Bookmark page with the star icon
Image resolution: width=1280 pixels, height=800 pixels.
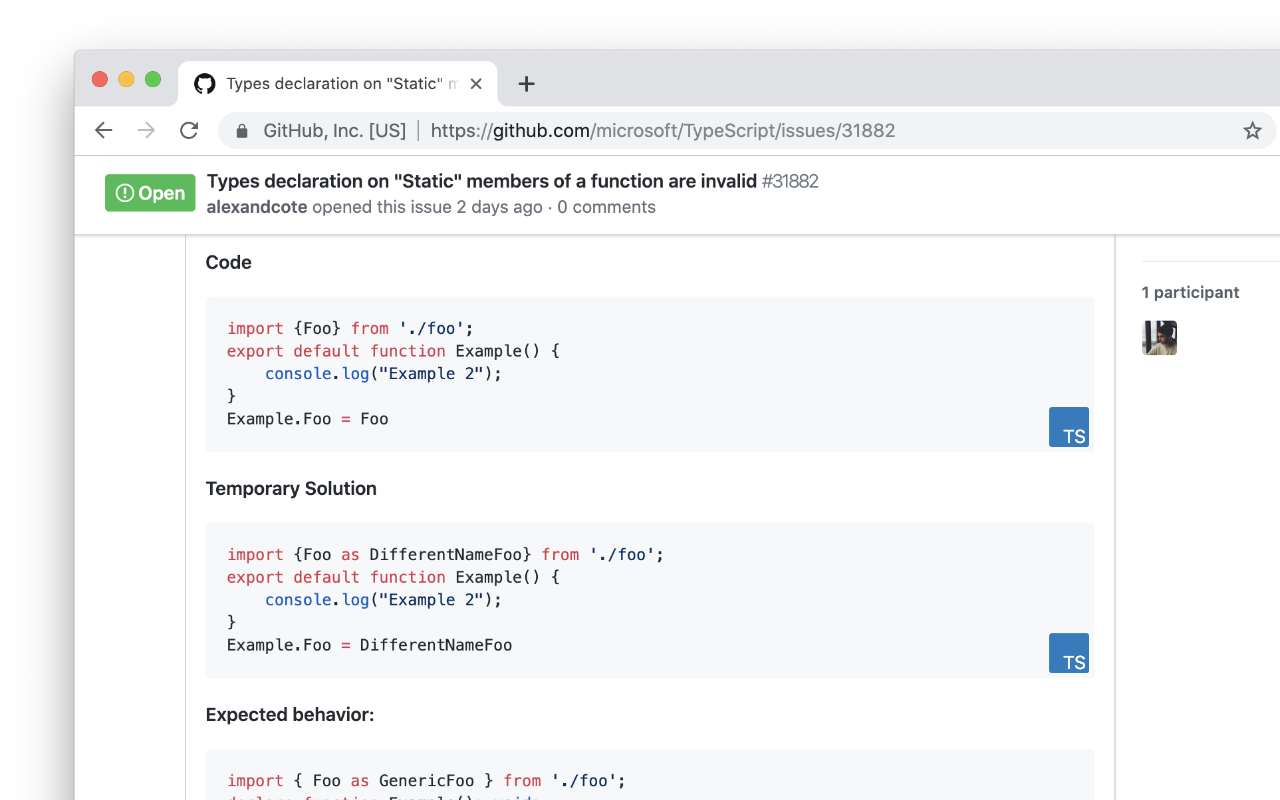click(1252, 130)
